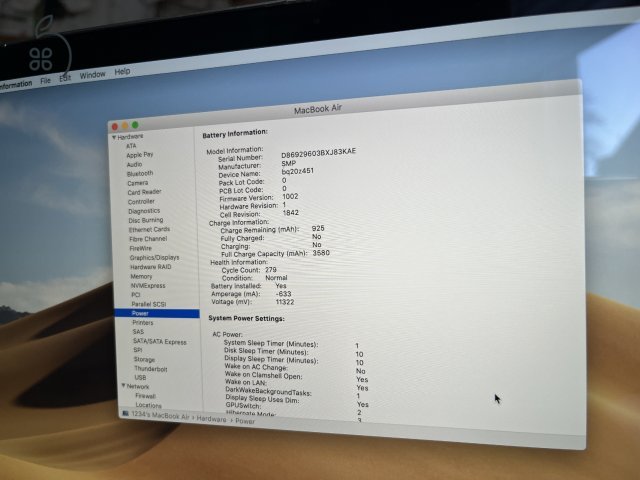Click the computer icon in path bar

tap(125, 414)
